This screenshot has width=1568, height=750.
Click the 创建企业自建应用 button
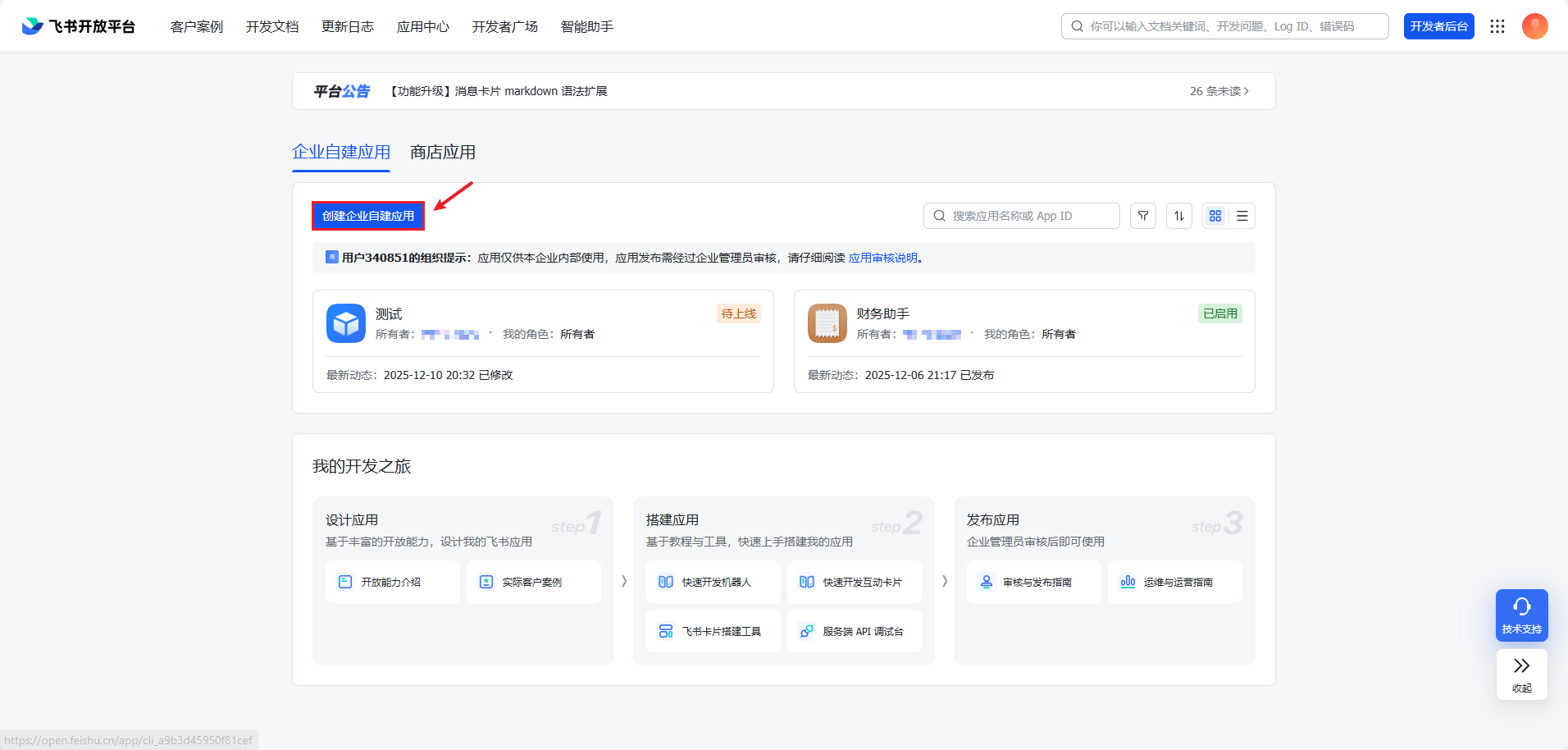coord(367,215)
